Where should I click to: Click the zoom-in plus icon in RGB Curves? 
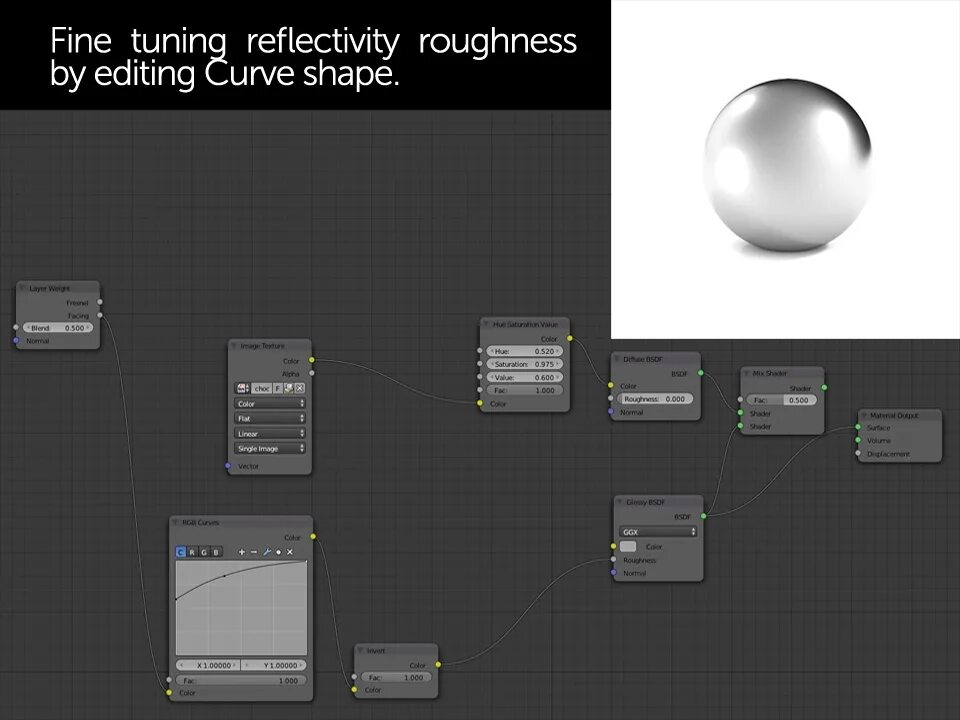coord(241,552)
